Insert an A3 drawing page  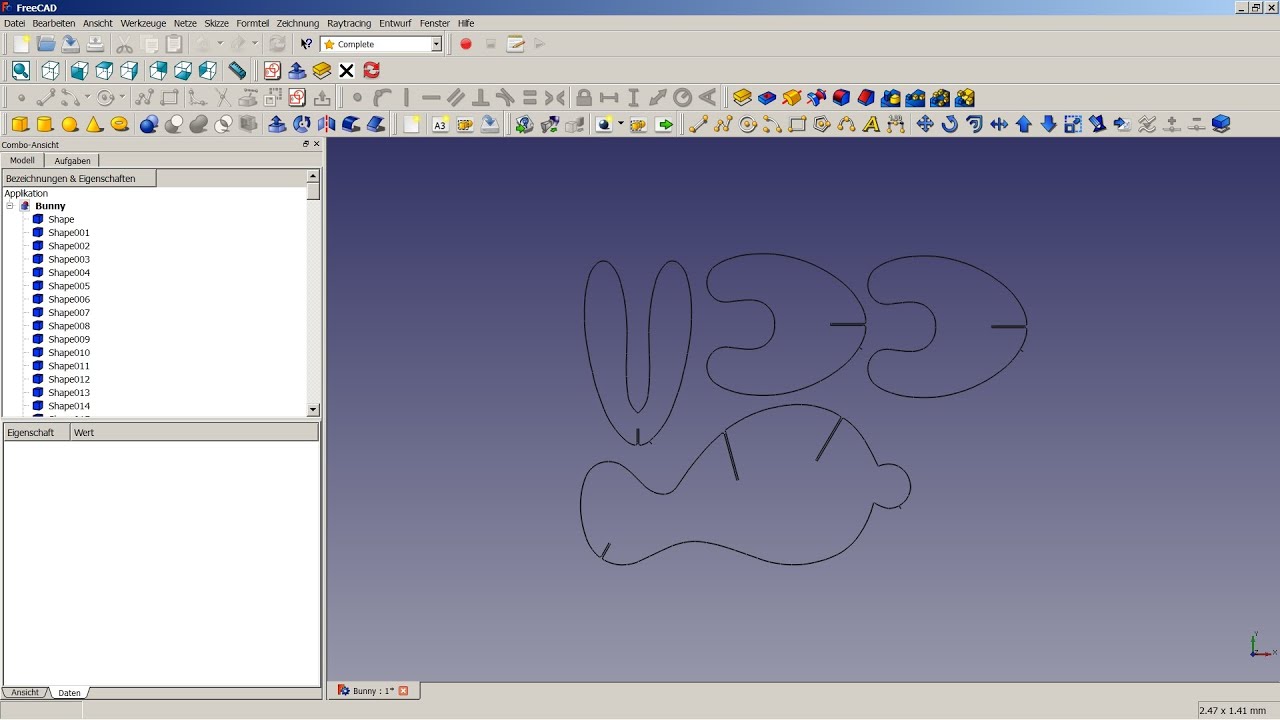pyautogui.click(x=440, y=124)
